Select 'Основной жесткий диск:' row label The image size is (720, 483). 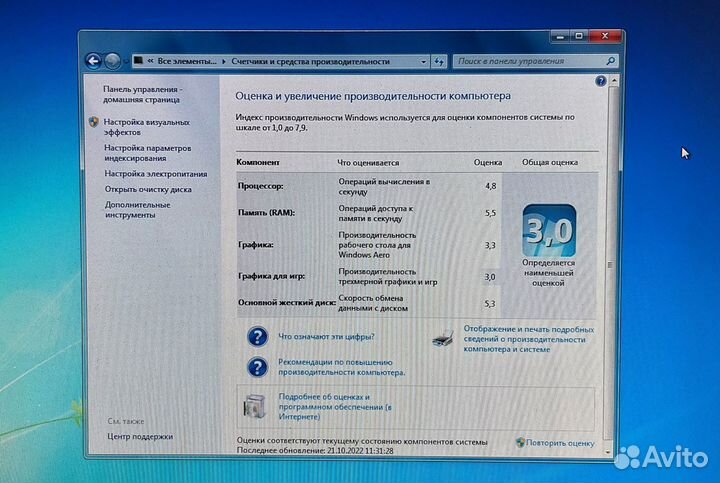(287, 303)
